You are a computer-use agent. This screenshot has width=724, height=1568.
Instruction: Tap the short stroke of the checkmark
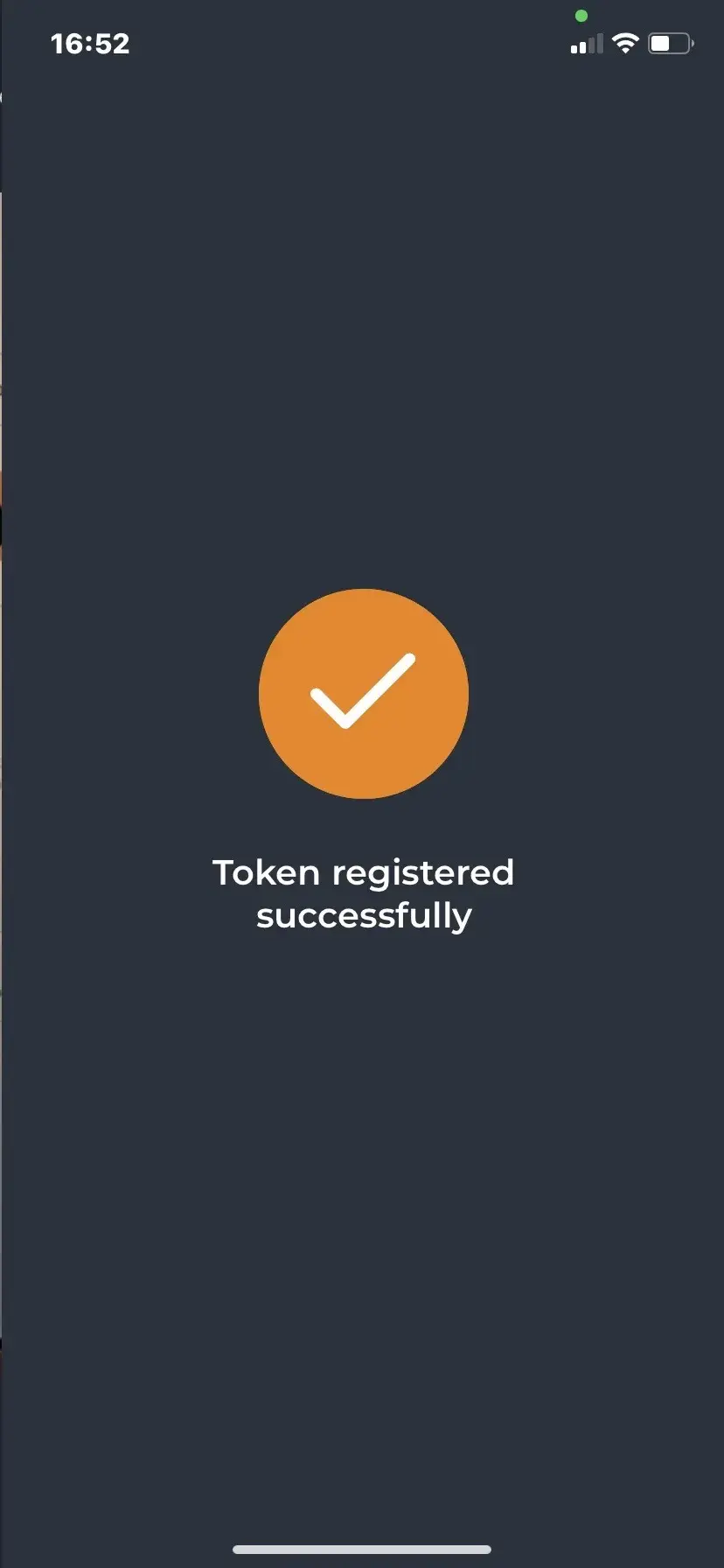point(330,708)
